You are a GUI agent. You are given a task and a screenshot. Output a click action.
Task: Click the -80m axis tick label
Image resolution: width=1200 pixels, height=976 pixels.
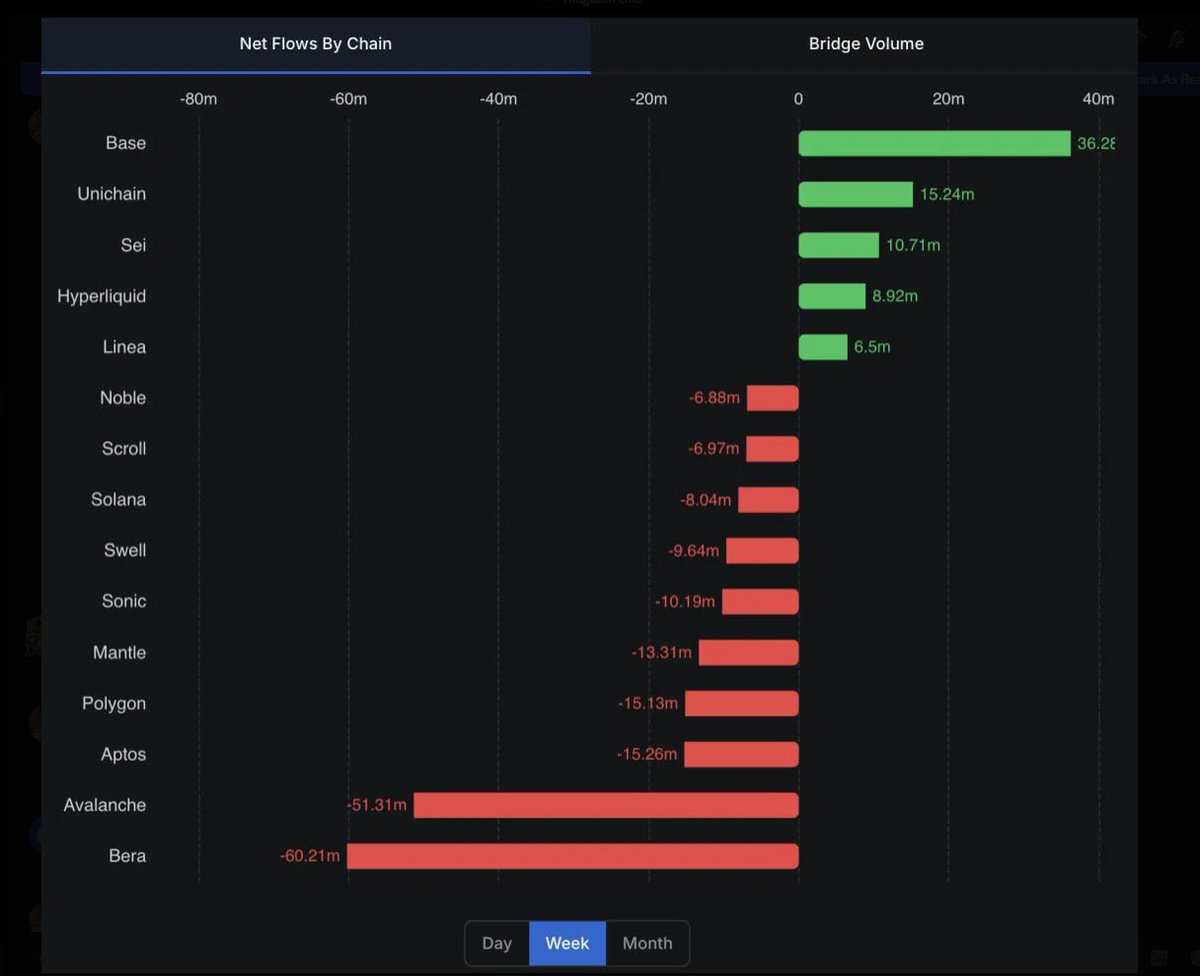(198, 99)
